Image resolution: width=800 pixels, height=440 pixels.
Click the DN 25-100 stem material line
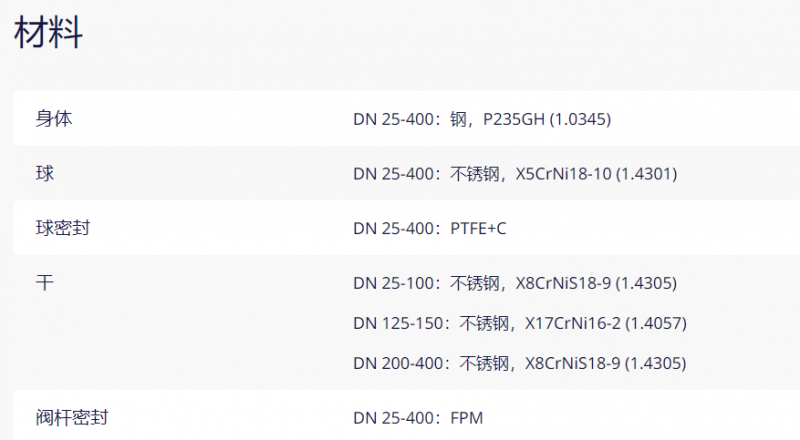coord(515,283)
